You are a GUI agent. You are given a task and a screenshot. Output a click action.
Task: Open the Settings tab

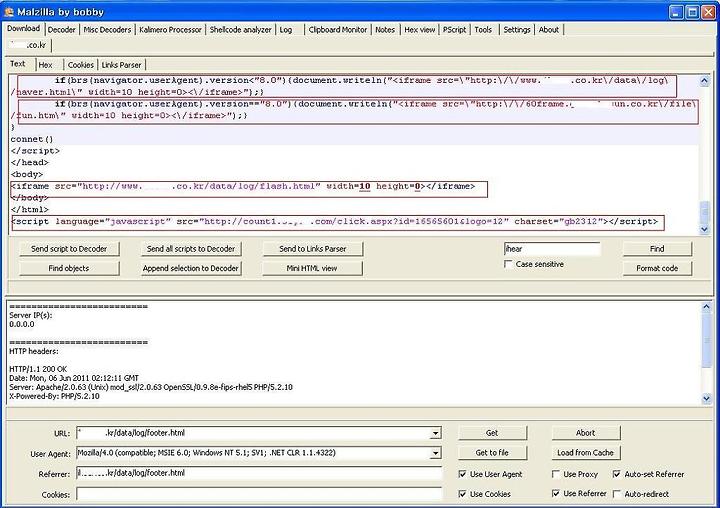(x=517, y=30)
